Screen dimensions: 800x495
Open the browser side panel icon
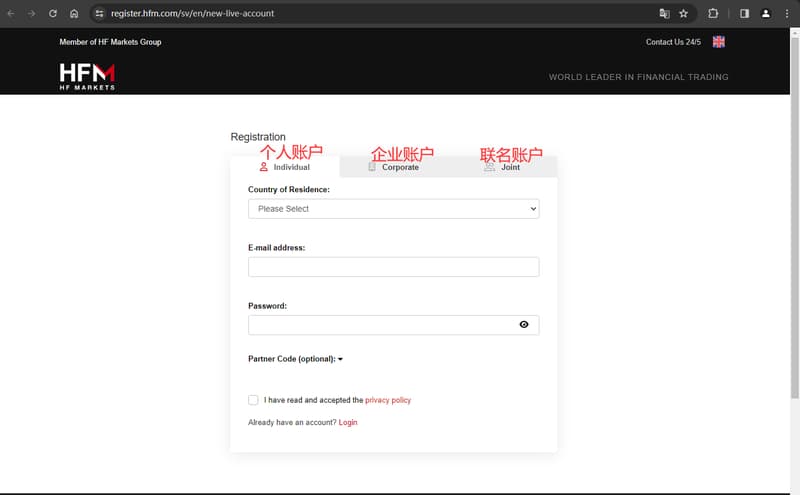pos(744,14)
